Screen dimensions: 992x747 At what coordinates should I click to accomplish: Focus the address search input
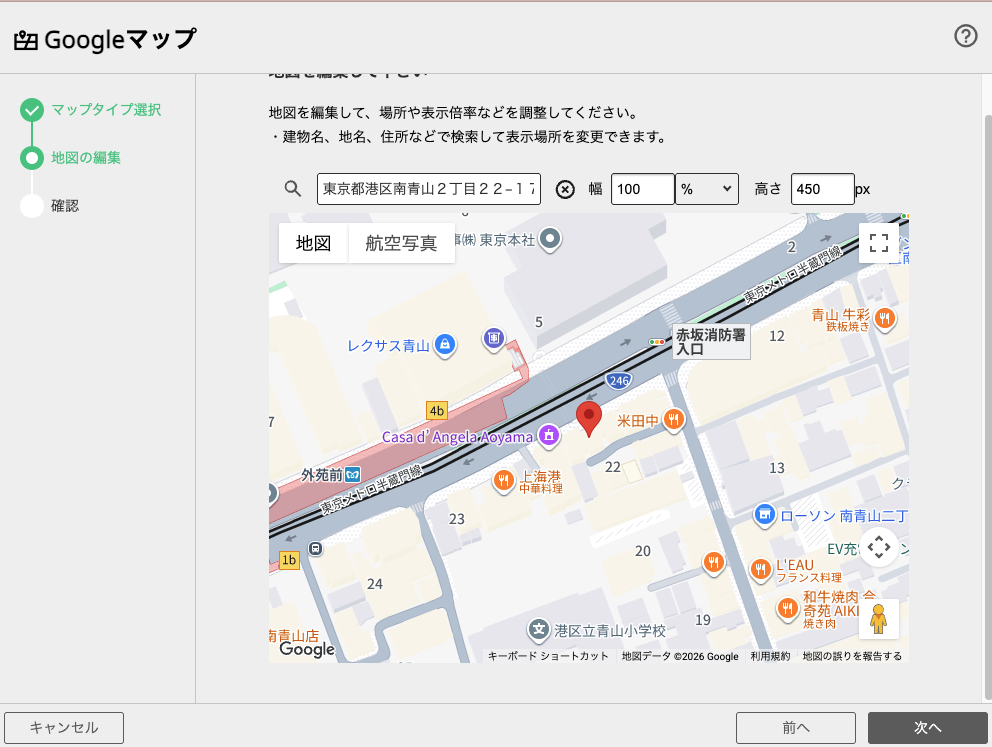point(429,189)
